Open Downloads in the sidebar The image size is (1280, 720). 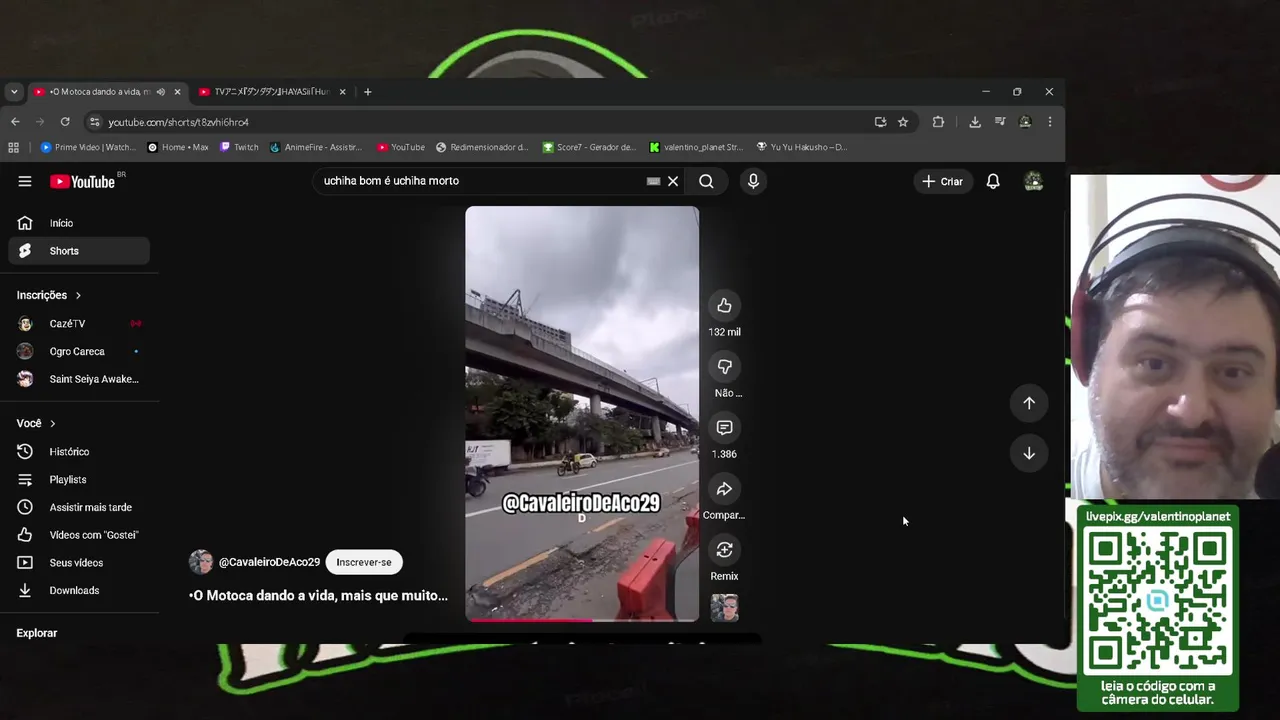79,590
